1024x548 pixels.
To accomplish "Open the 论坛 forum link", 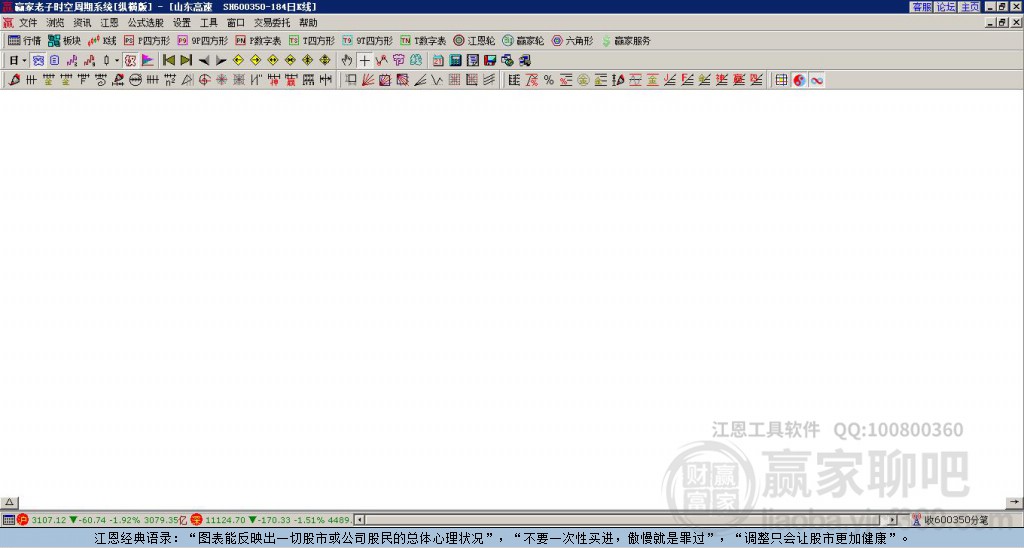I will tap(945, 7).
